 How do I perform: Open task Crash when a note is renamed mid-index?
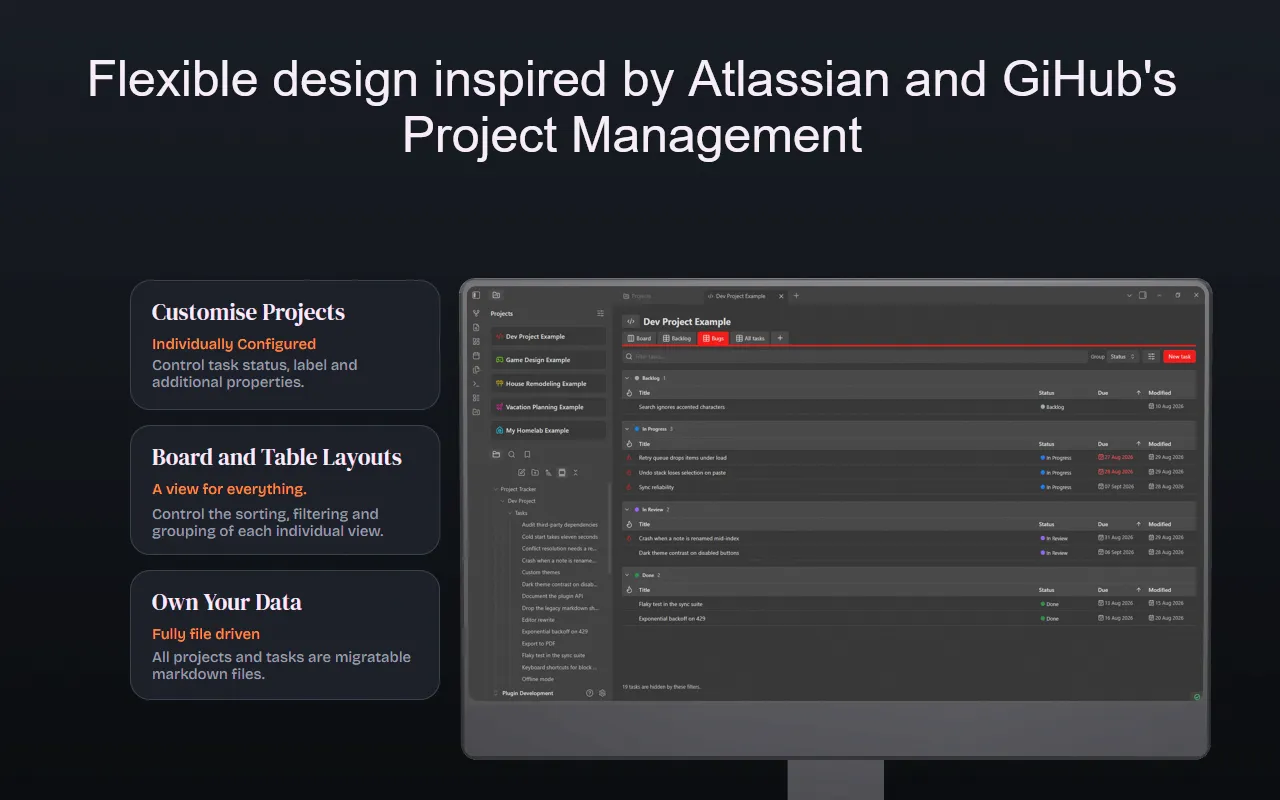(689, 539)
